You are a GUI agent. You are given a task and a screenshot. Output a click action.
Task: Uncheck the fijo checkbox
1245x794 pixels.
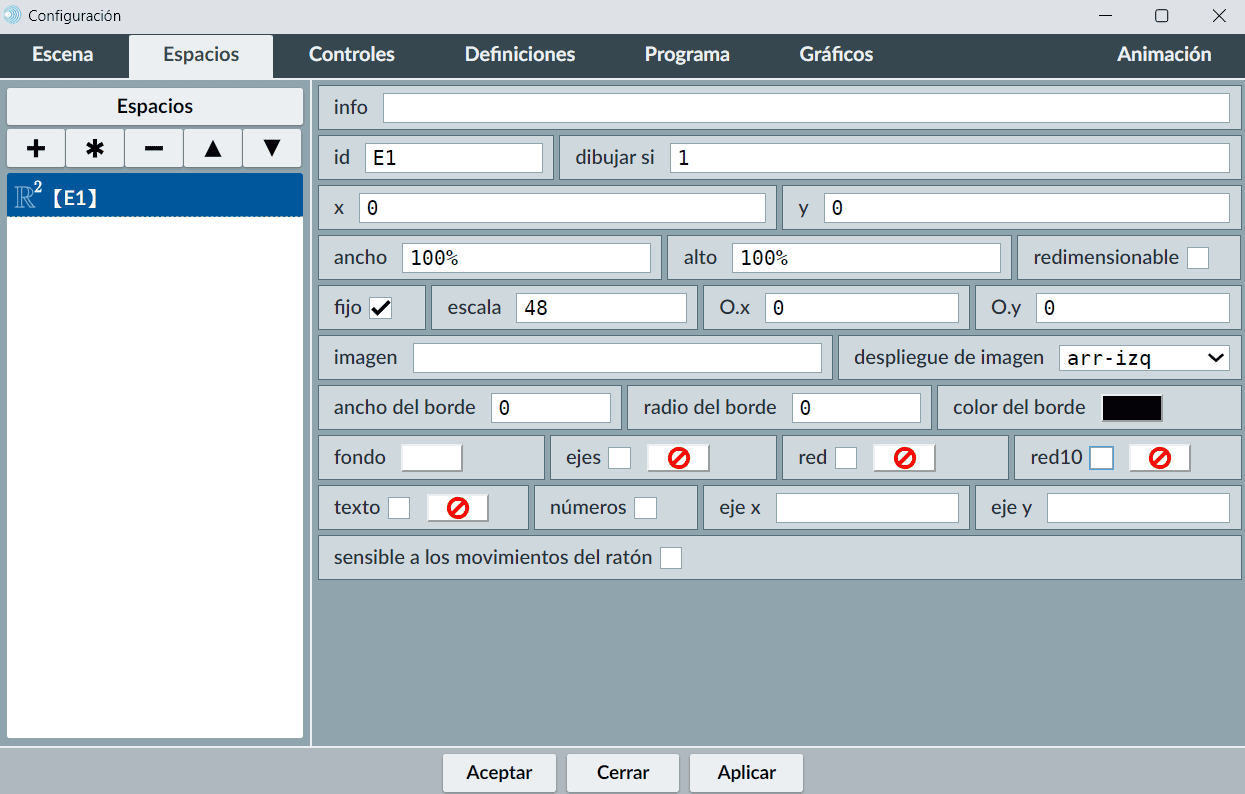tap(381, 308)
